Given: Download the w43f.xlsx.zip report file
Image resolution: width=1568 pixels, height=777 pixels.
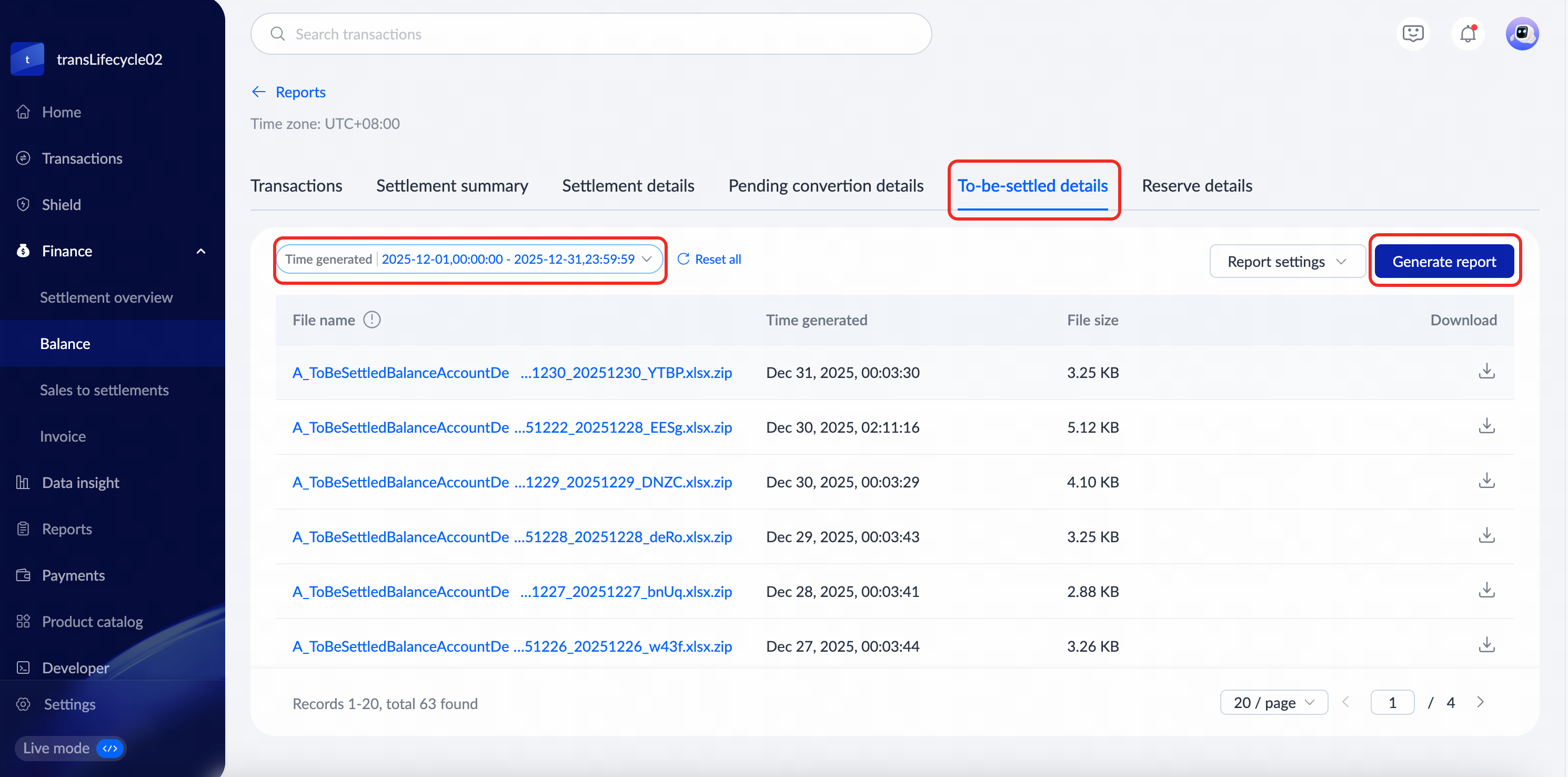Looking at the screenshot, I should pyautogui.click(x=1486, y=645).
